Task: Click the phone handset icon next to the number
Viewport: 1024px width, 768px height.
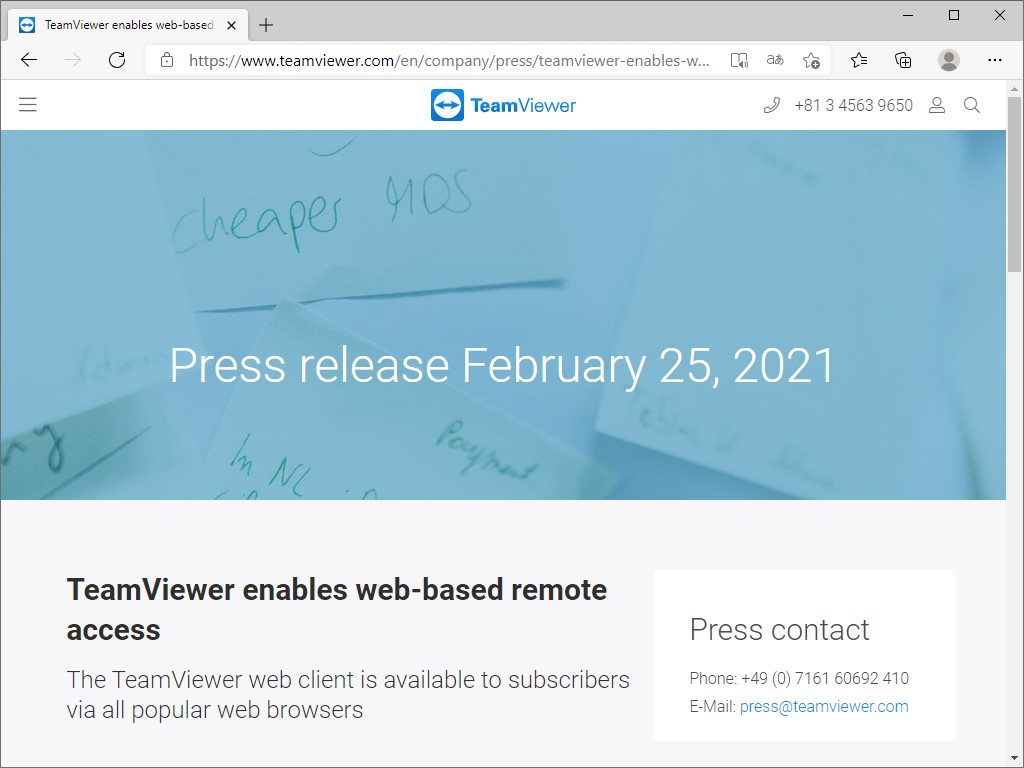Action: (x=770, y=104)
